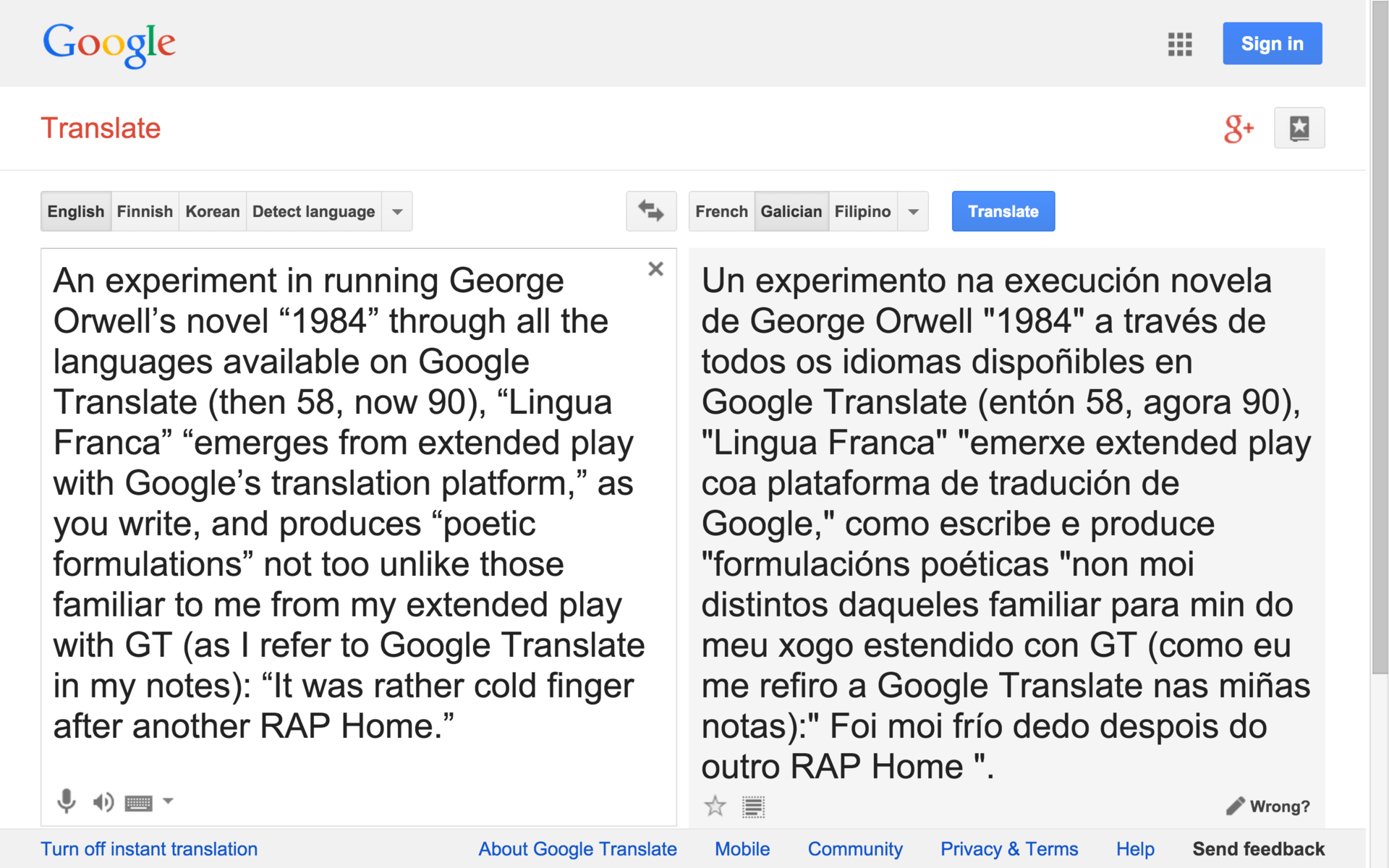Viewport: 1389px width, 868px height.
Task: Toggle Detect language option
Action: pos(313,212)
